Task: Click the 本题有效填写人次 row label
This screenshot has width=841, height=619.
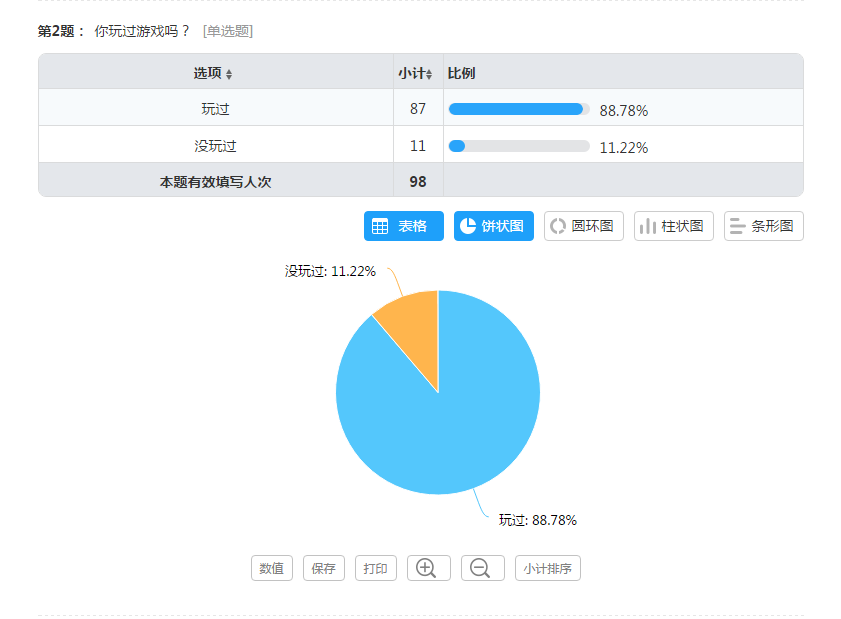Action: click(216, 182)
